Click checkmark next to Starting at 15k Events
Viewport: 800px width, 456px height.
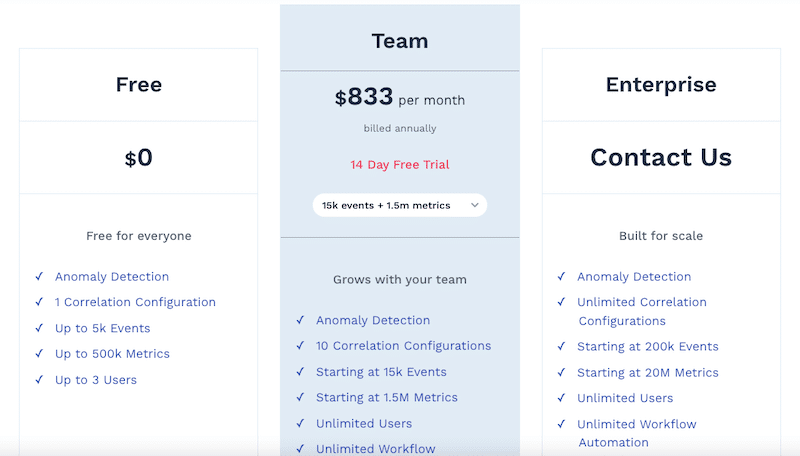click(x=300, y=372)
